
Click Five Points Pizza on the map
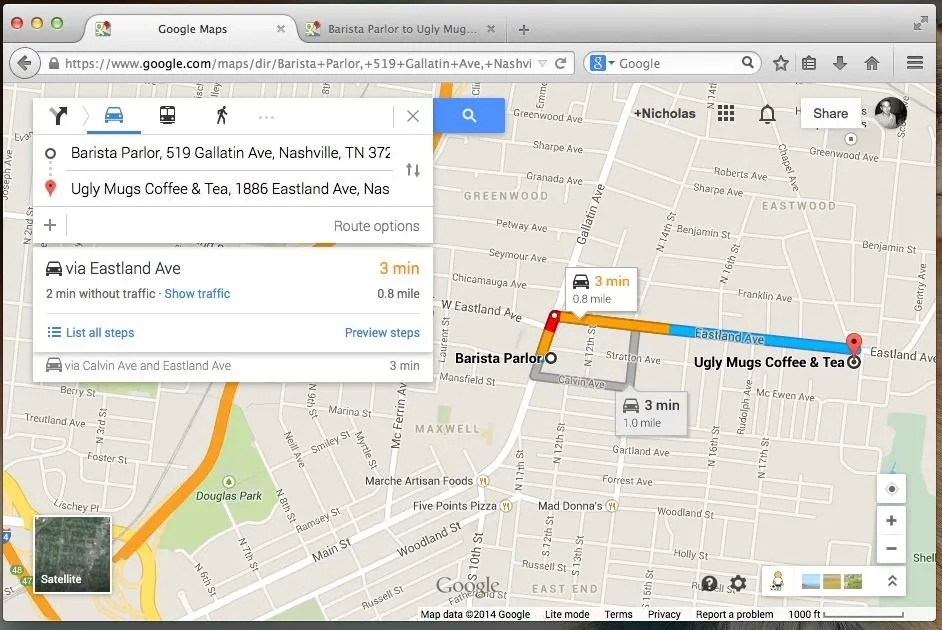[x=463, y=506]
